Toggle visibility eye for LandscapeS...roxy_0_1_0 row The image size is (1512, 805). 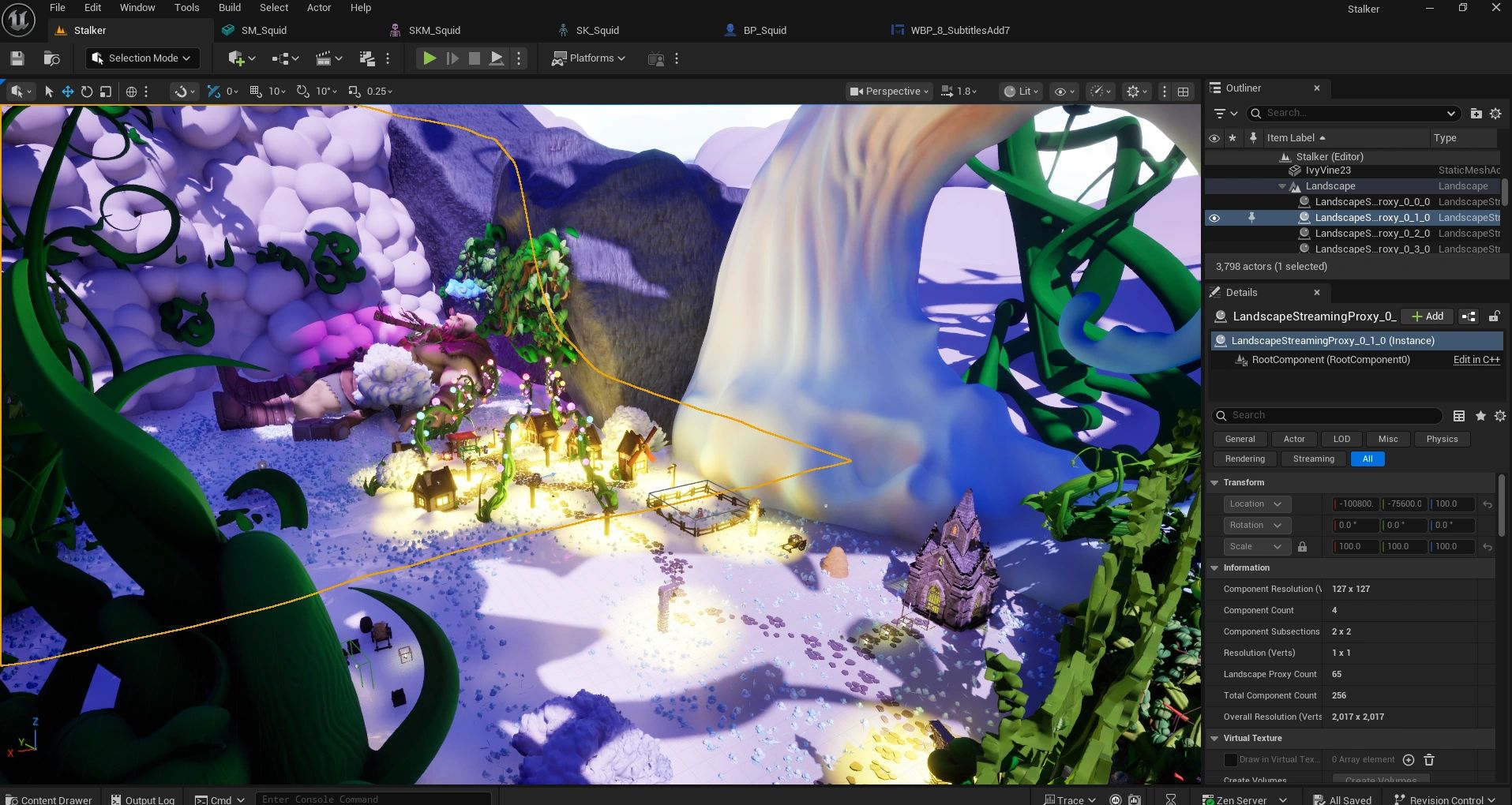click(x=1214, y=218)
